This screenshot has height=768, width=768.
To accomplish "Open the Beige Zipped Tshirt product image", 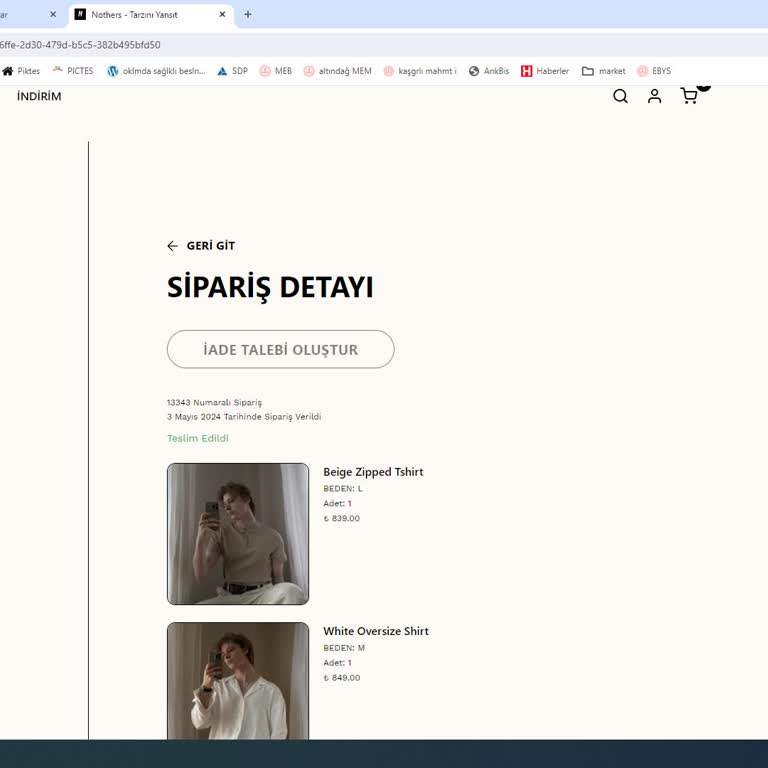I will click(x=238, y=534).
